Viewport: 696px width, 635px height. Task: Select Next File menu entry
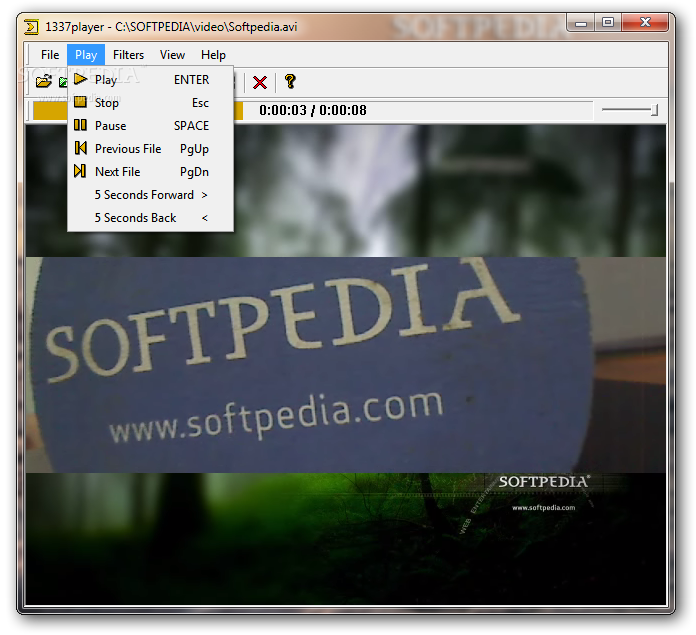[150, 172]
